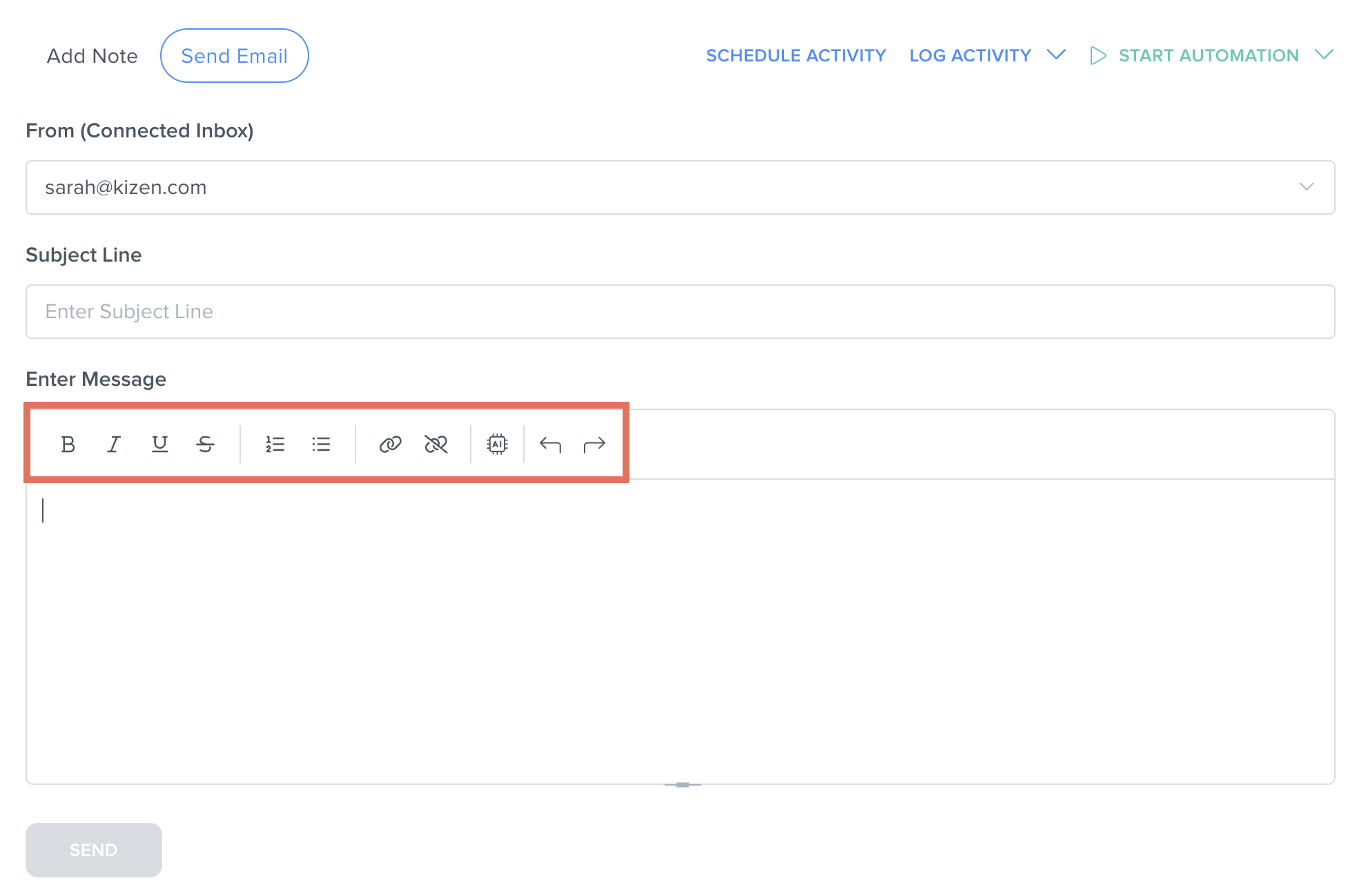Switch to the Add Note tab
Screen dimensions: 1357x896
pyautogui.click(x=92, y=56)
